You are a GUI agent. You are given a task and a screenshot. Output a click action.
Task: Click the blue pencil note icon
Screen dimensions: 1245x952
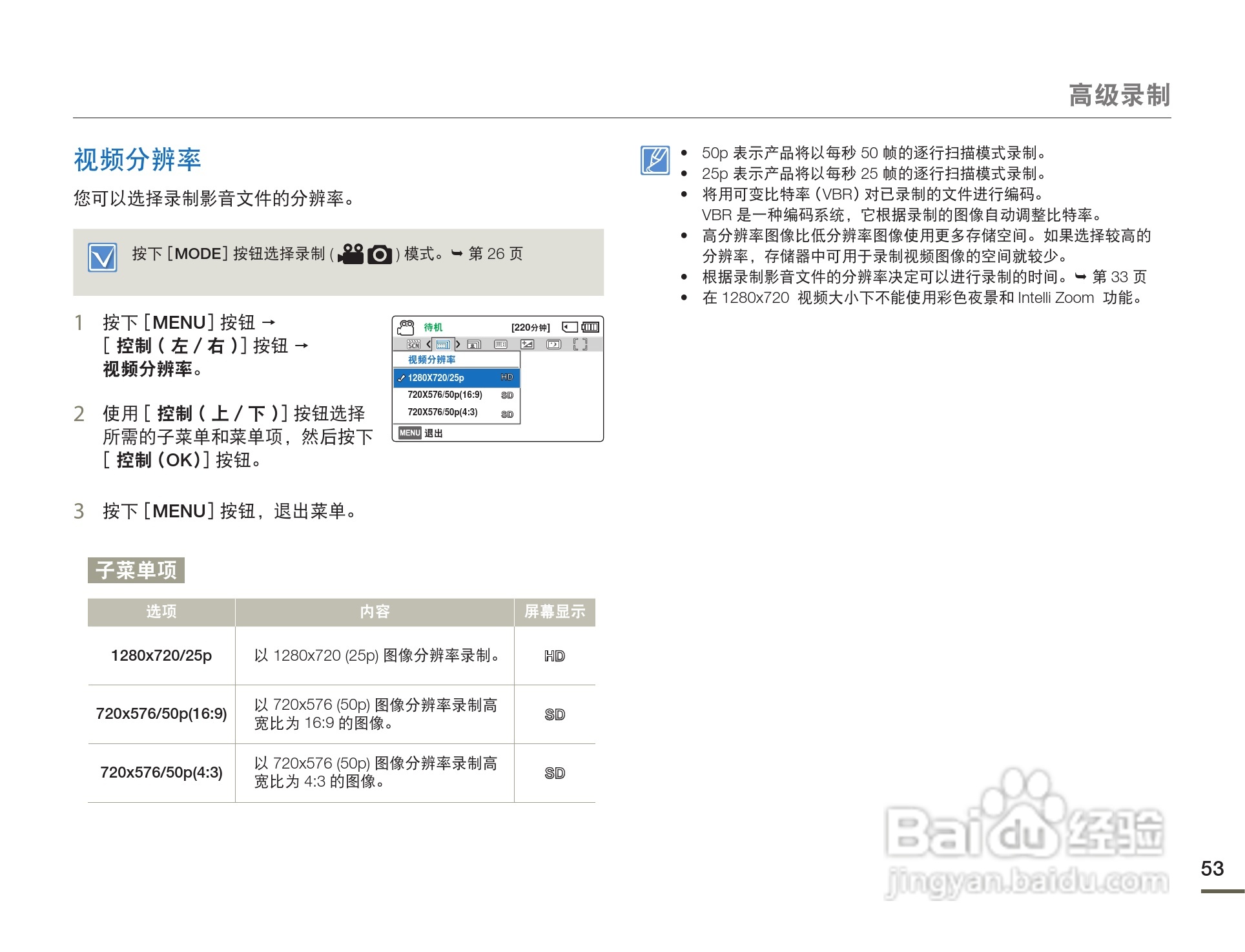click(655, 160)
